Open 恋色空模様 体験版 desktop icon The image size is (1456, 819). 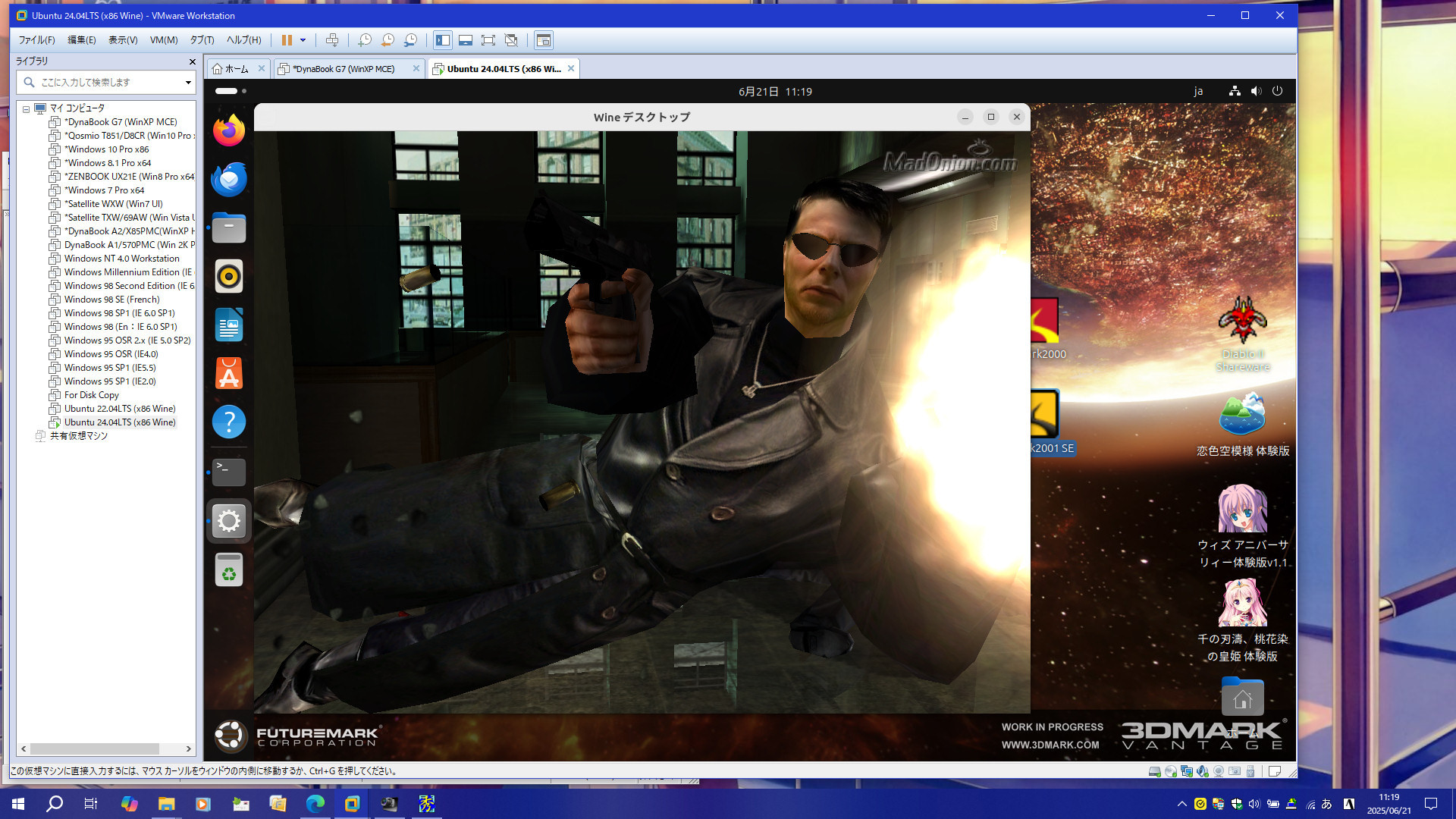pyautogui.click(x=1242, y=425)
